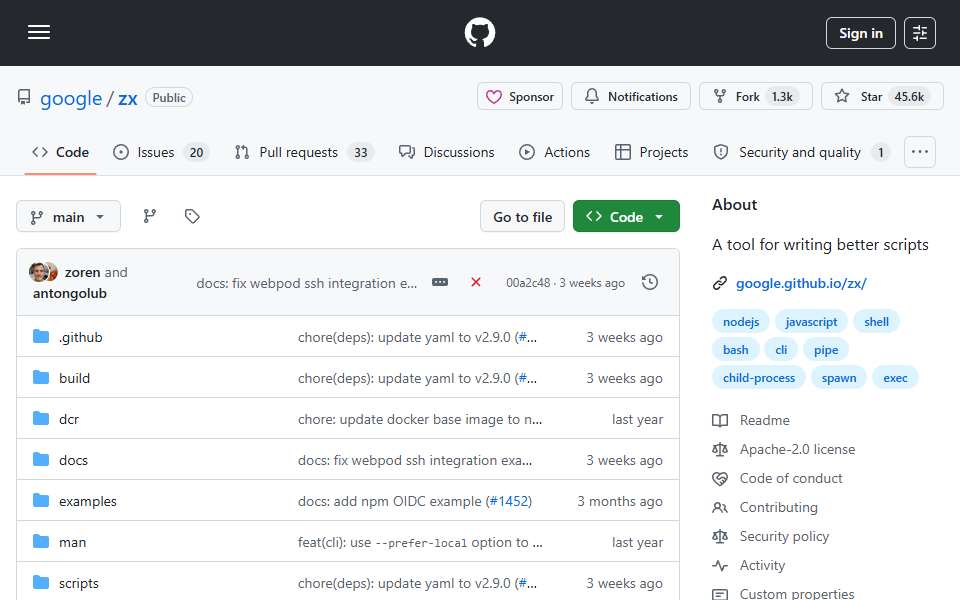Select the exec topic tag
Screen dimensions: 960x600
895,378
